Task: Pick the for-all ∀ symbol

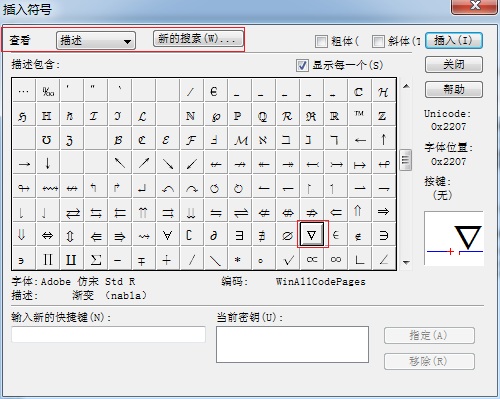Action: coord(168,235)
